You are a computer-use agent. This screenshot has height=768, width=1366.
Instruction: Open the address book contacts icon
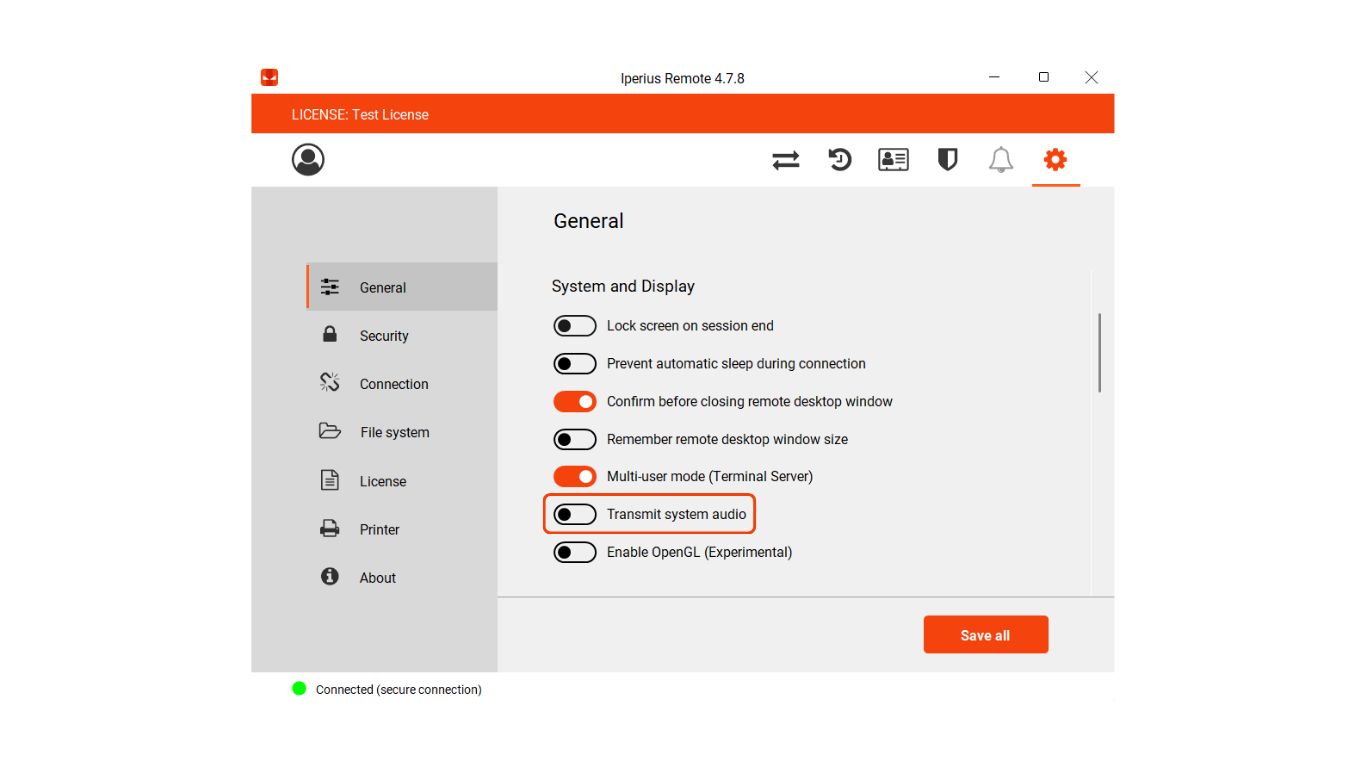893,160
